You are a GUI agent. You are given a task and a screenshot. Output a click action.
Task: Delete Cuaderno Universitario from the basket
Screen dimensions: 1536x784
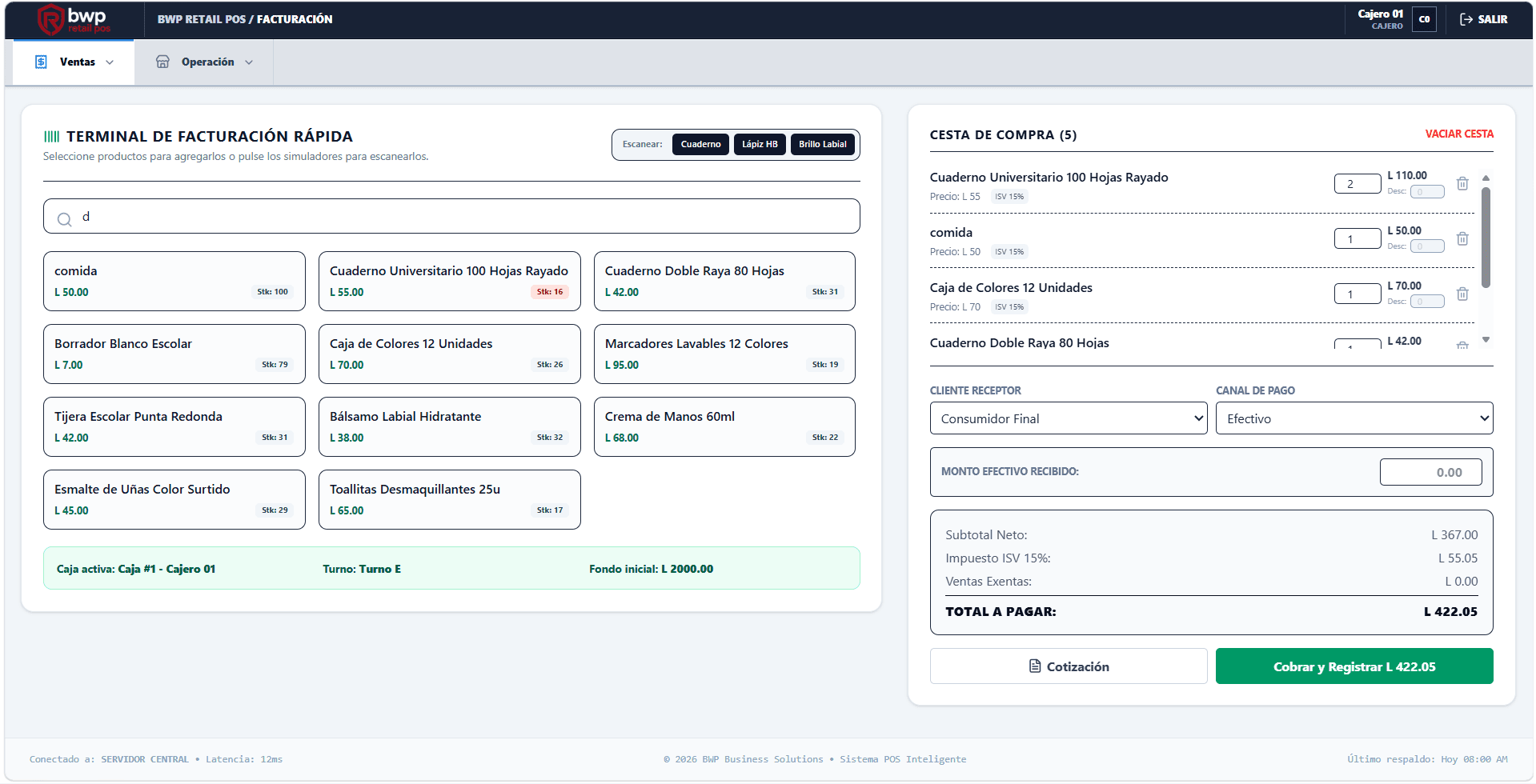1462,183
